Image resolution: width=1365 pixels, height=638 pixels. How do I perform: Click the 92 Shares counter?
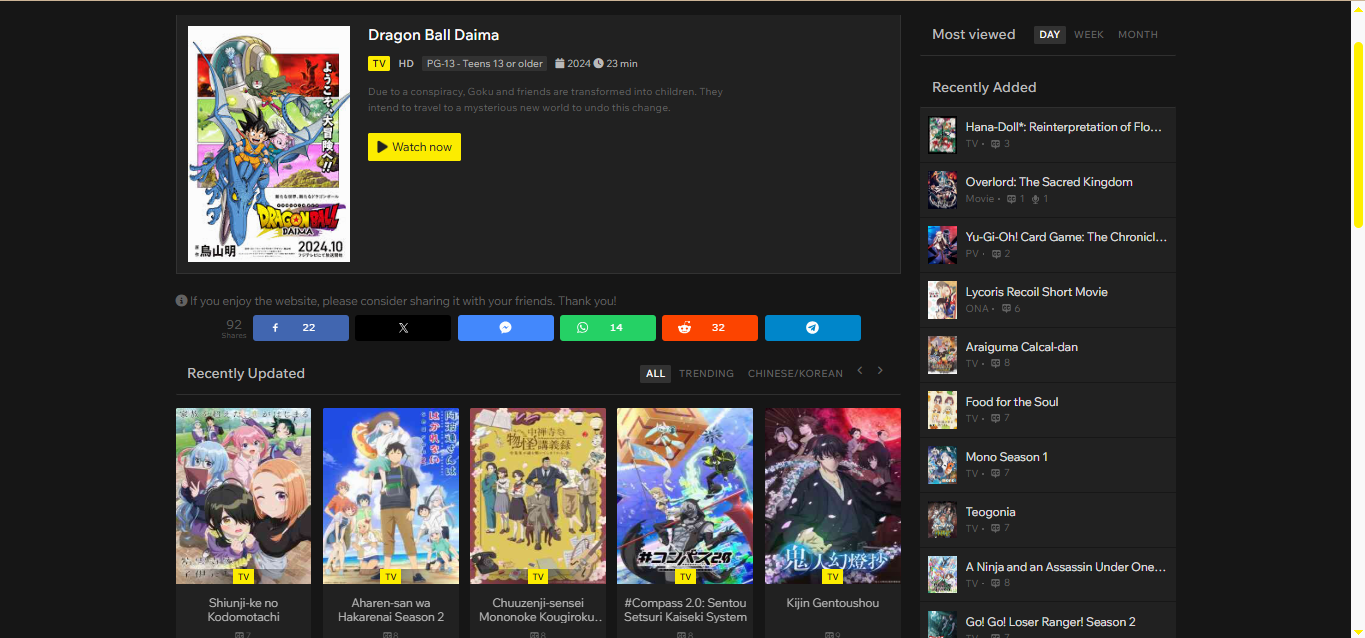(x=234, y=328)
